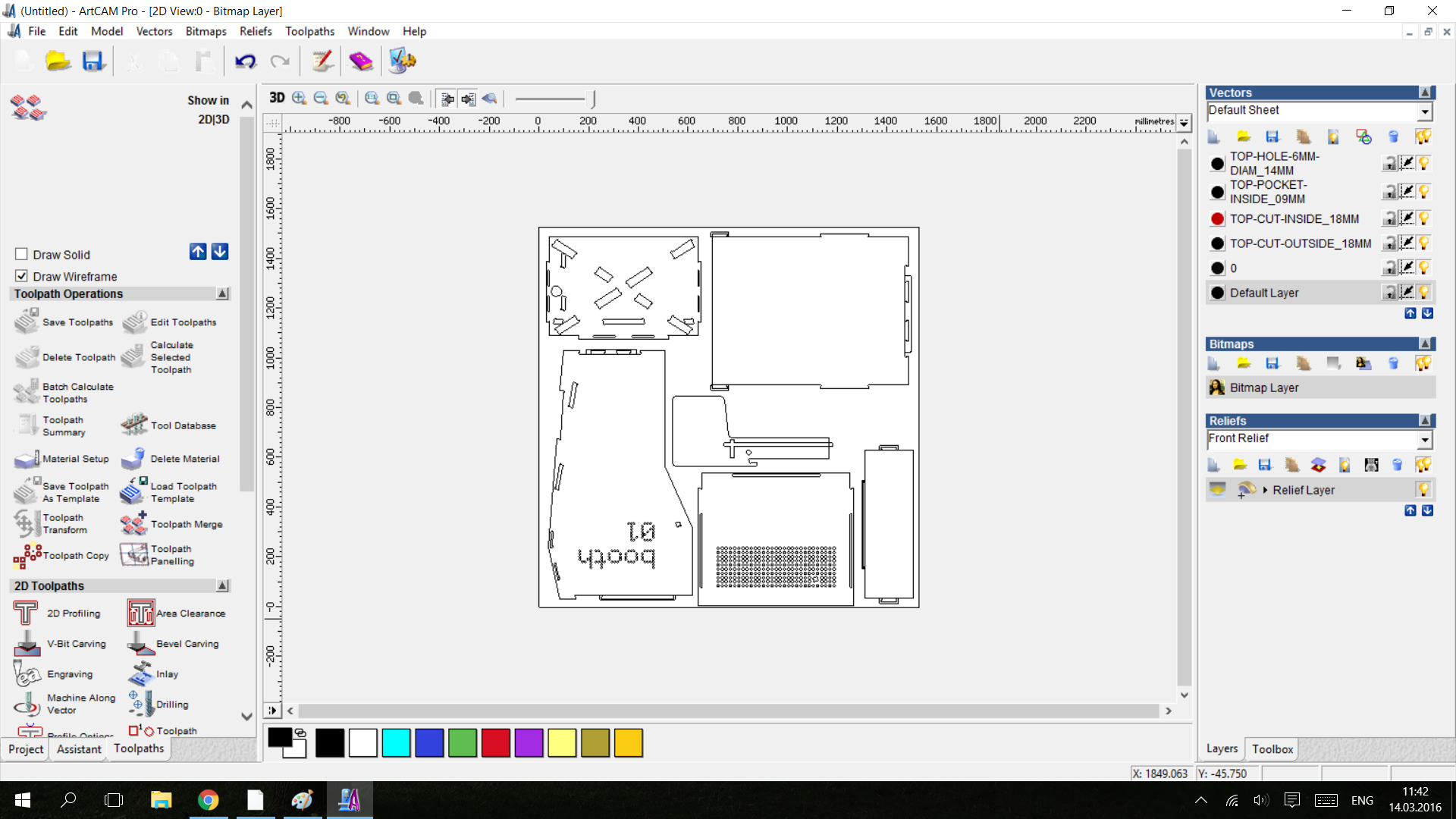Select the TOP-CUT-OUTSIDE_18MM vector layer
The height and width of the screenshot is (819, 1456).
coord(1300,243)
